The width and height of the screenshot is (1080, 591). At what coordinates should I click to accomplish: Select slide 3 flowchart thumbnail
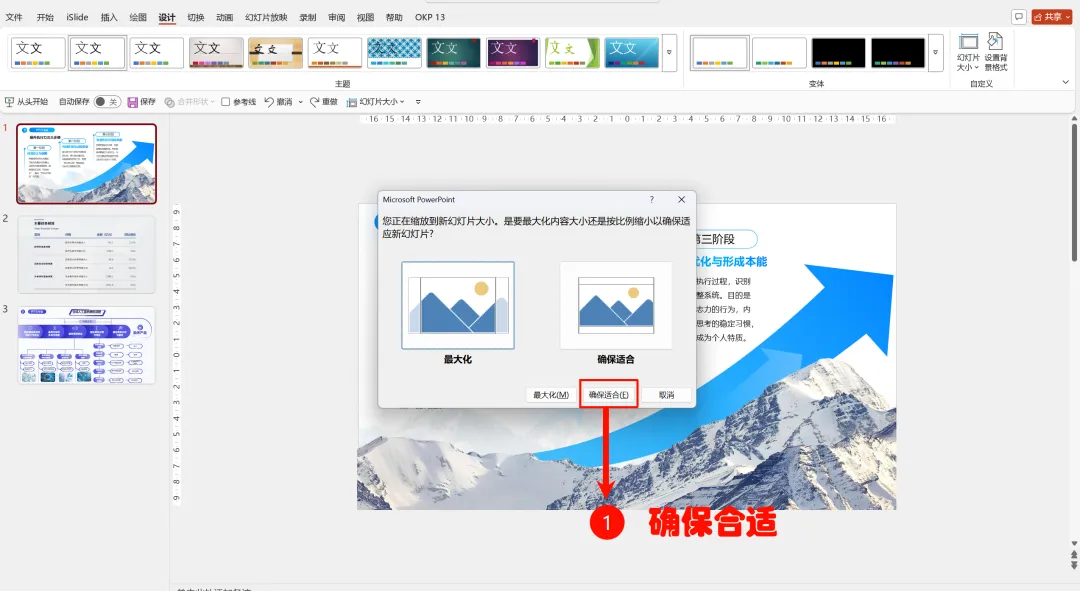click(87, 345)
